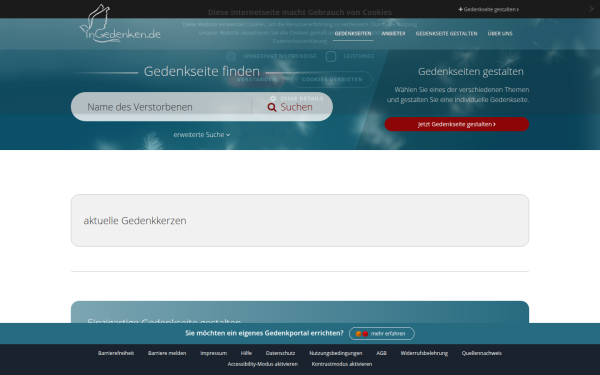This screenshot has height=375, width=600.
Task: Click the Gedenkseite finden heading
Action: 202,72
